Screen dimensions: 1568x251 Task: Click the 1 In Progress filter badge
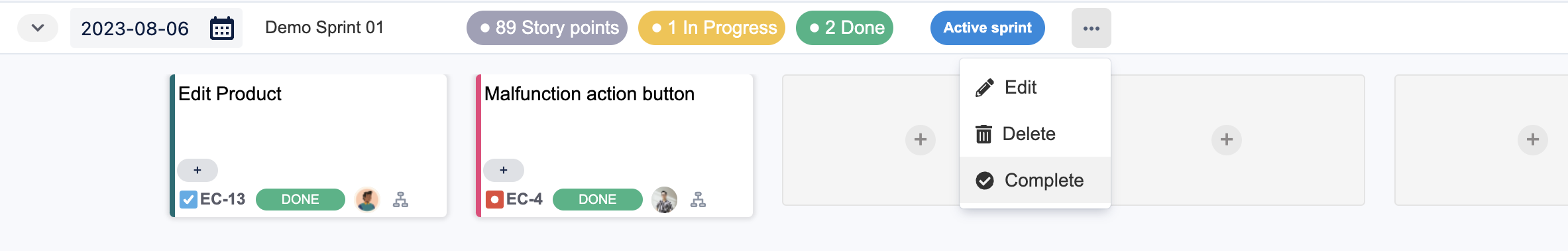click(712, 28)
